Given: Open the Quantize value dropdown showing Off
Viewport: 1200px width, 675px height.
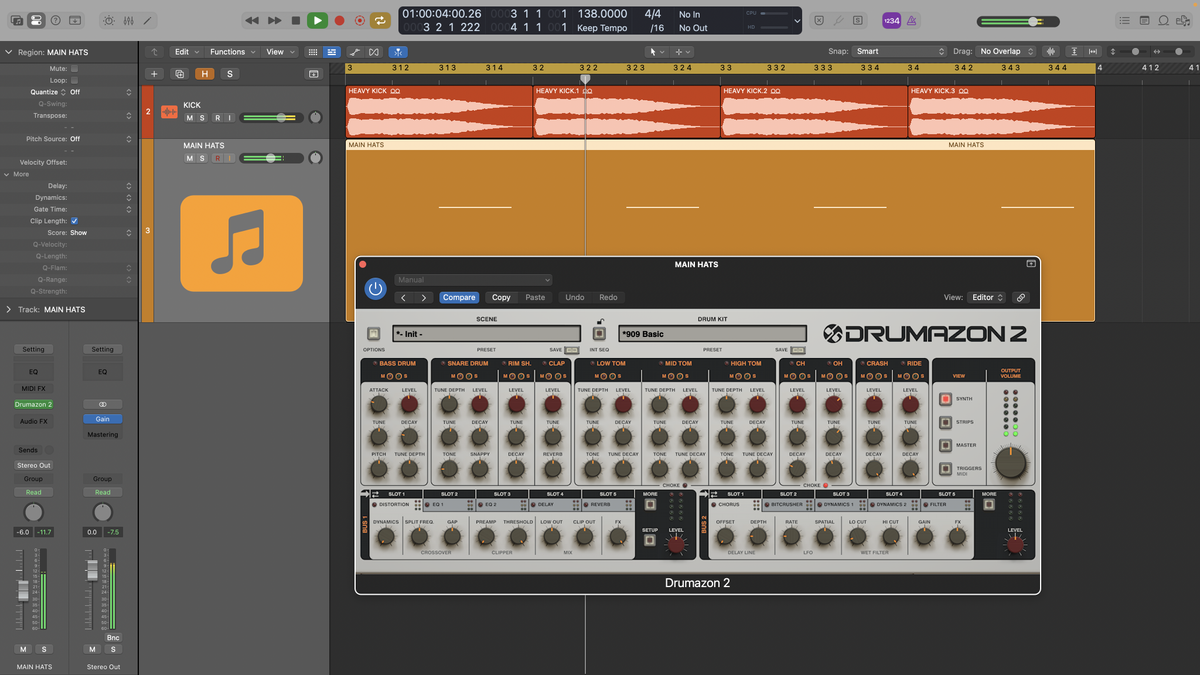Looking at the screenshot, I should click(x=100, y=92).
